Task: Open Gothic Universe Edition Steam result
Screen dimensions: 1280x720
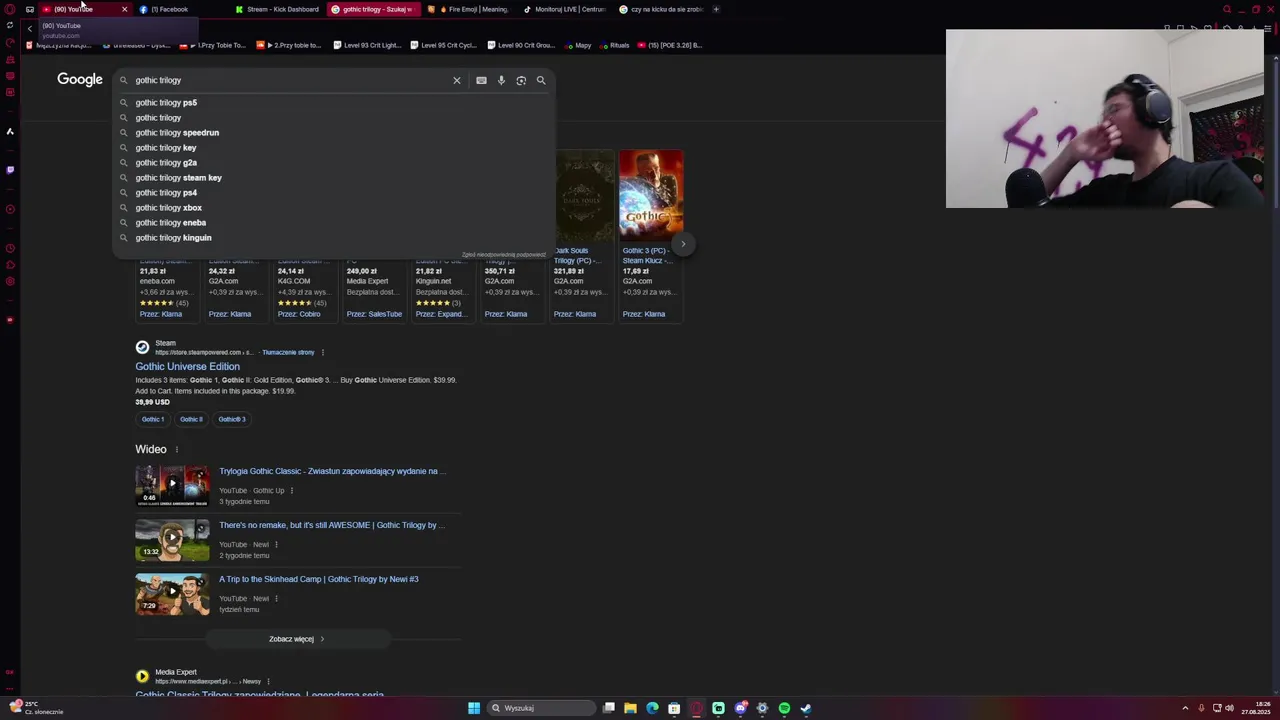Action: [x=187, y=366]
